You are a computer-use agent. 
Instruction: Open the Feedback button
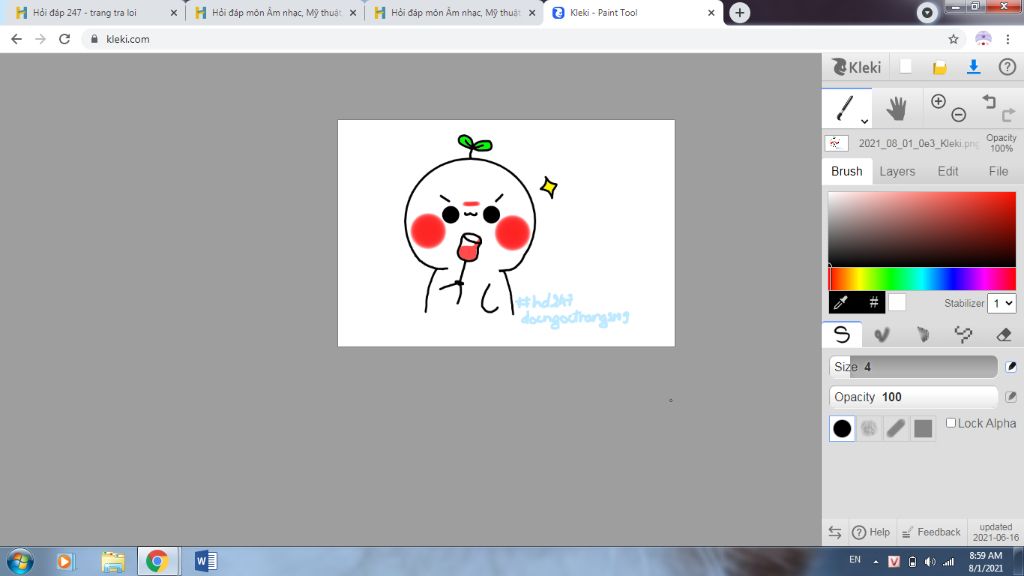[931, 532]
